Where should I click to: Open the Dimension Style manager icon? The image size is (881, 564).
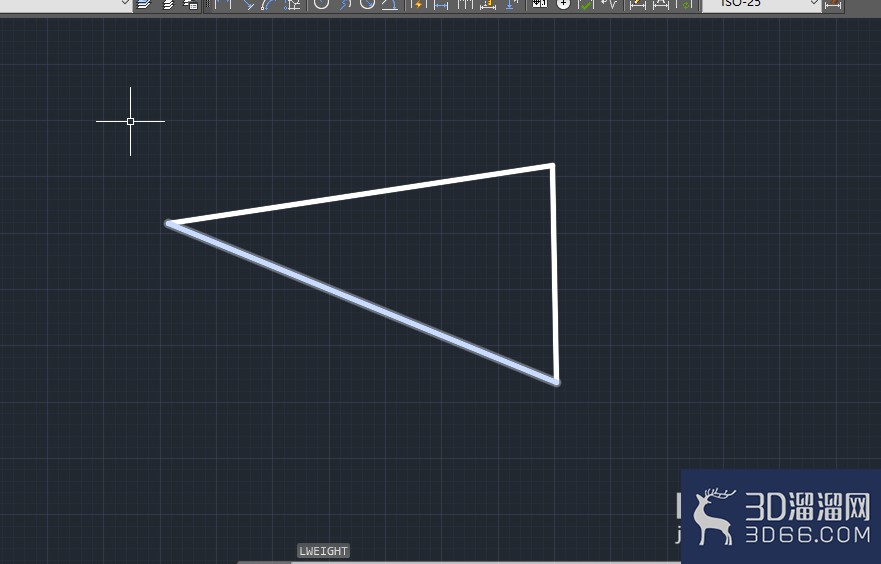point(833,4)
